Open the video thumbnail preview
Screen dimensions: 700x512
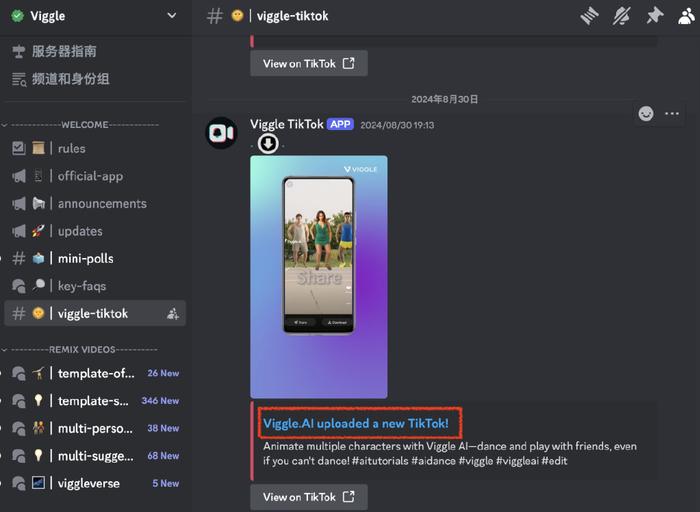(x=319, y=277)
